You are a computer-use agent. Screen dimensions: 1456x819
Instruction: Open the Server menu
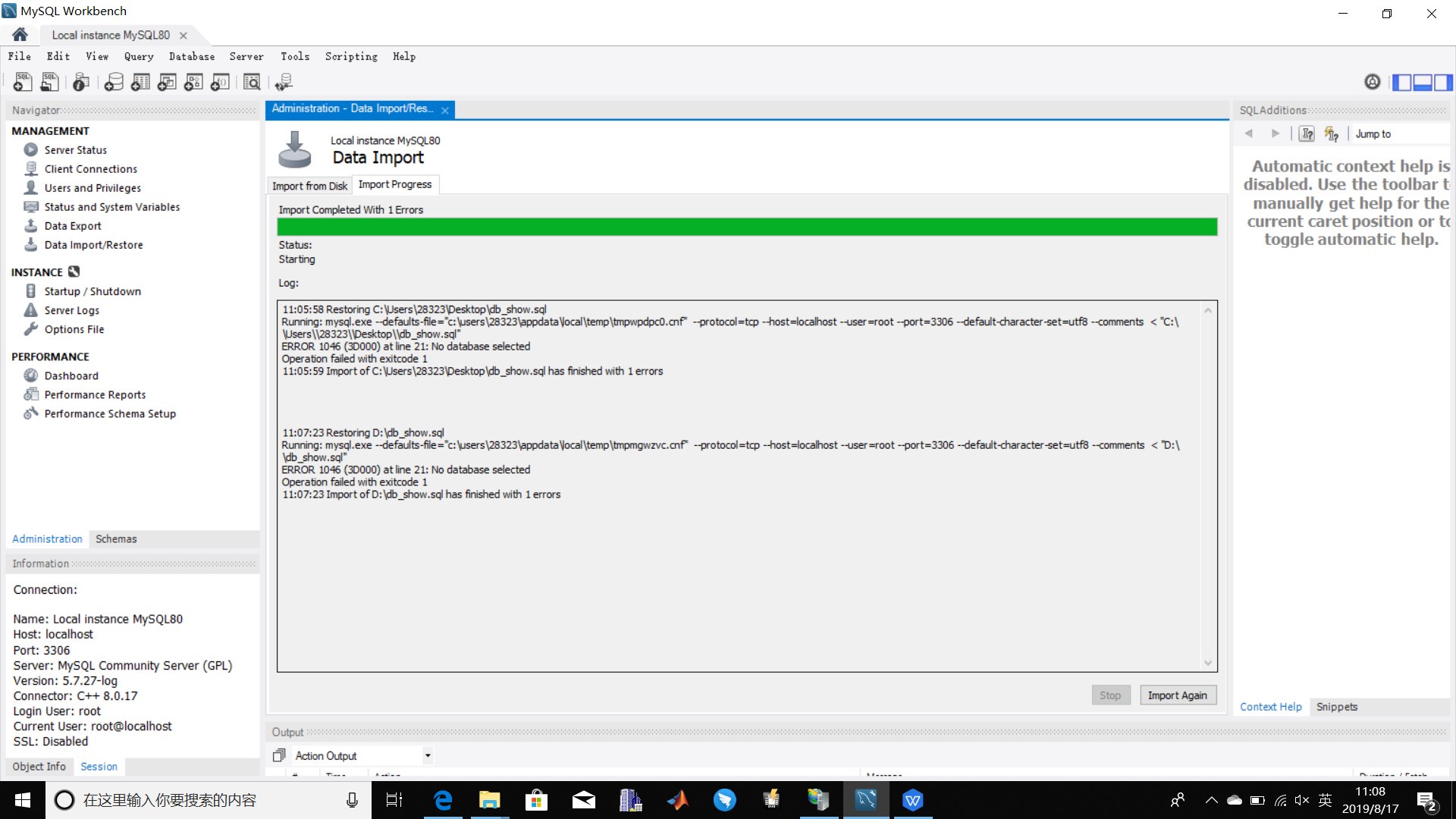pos(246,56)
